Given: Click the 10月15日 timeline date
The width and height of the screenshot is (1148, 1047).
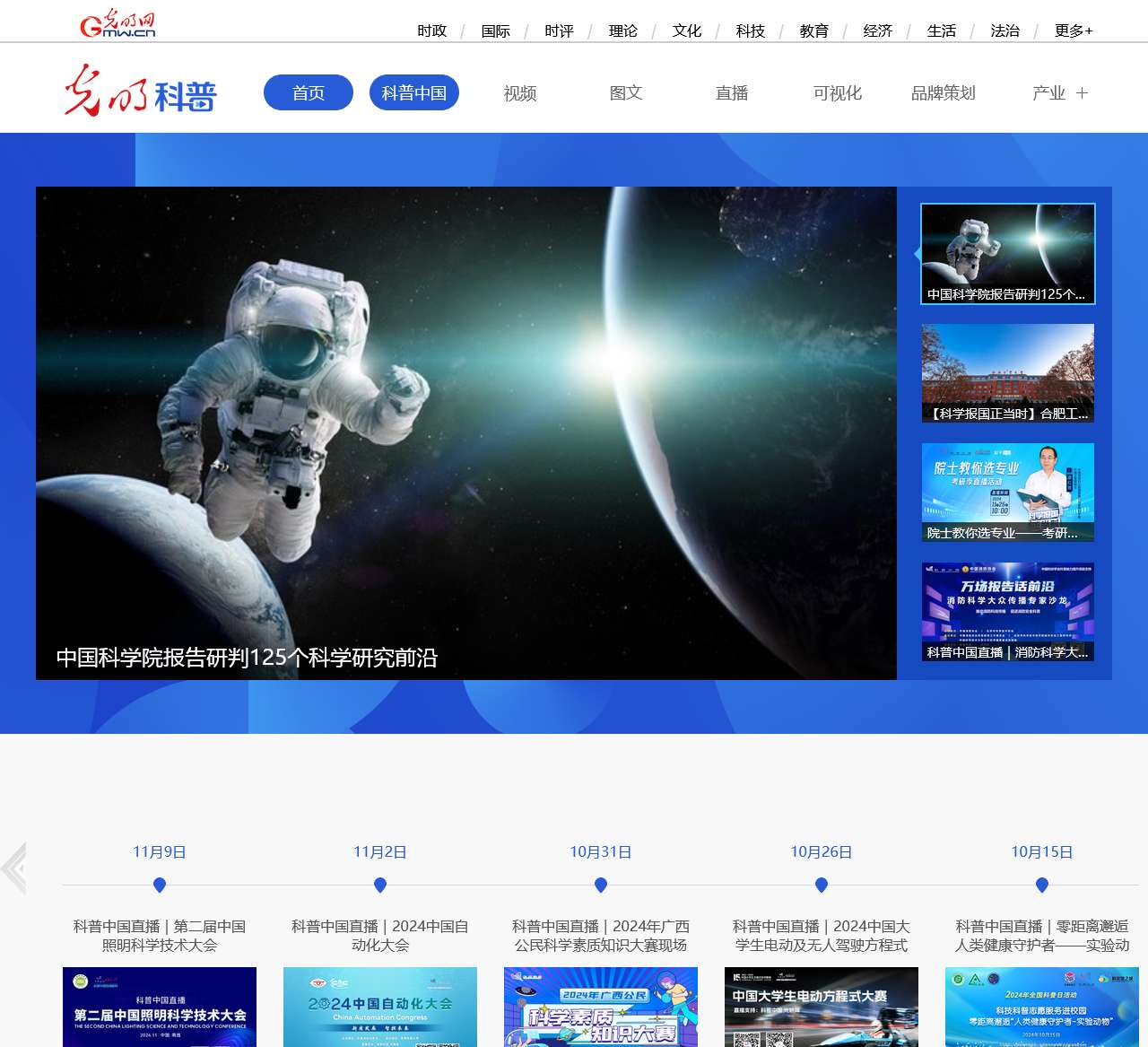Looking at the screenshot, I should click(1042, 851).
